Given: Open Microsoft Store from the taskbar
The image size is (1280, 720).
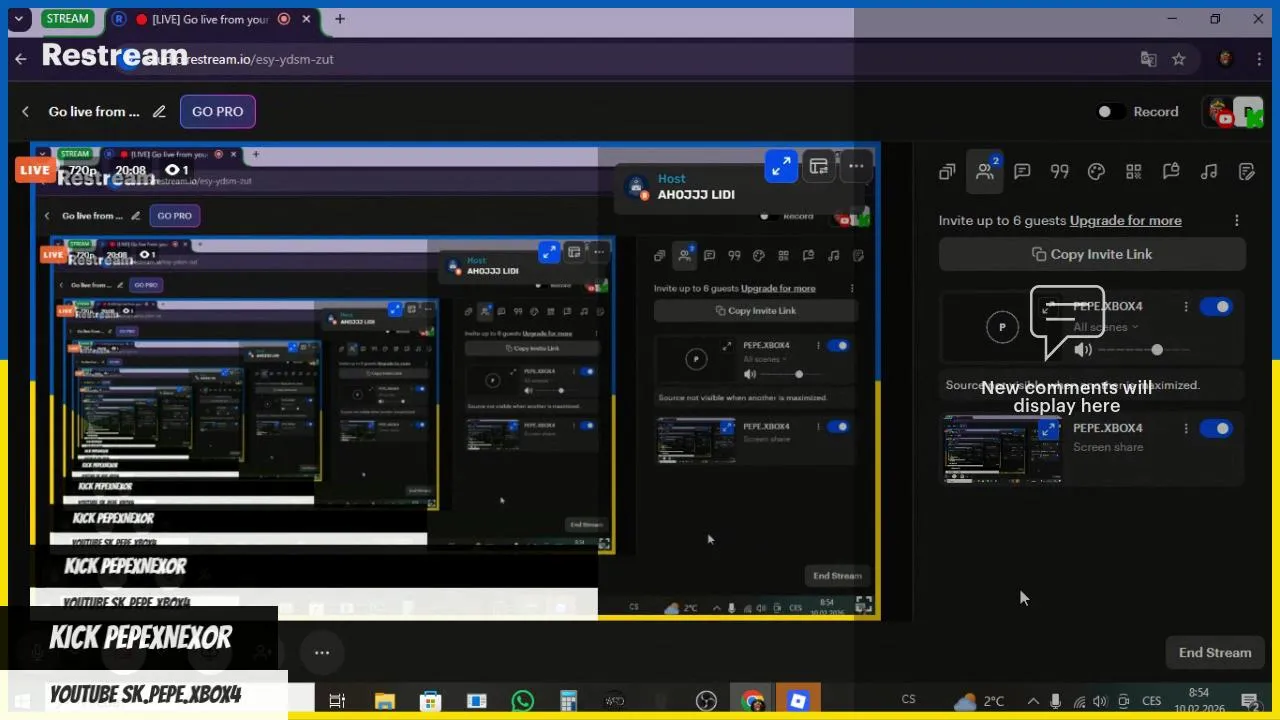Looking at the screenshot, I should pyautogui.click(x=430, y=701).
